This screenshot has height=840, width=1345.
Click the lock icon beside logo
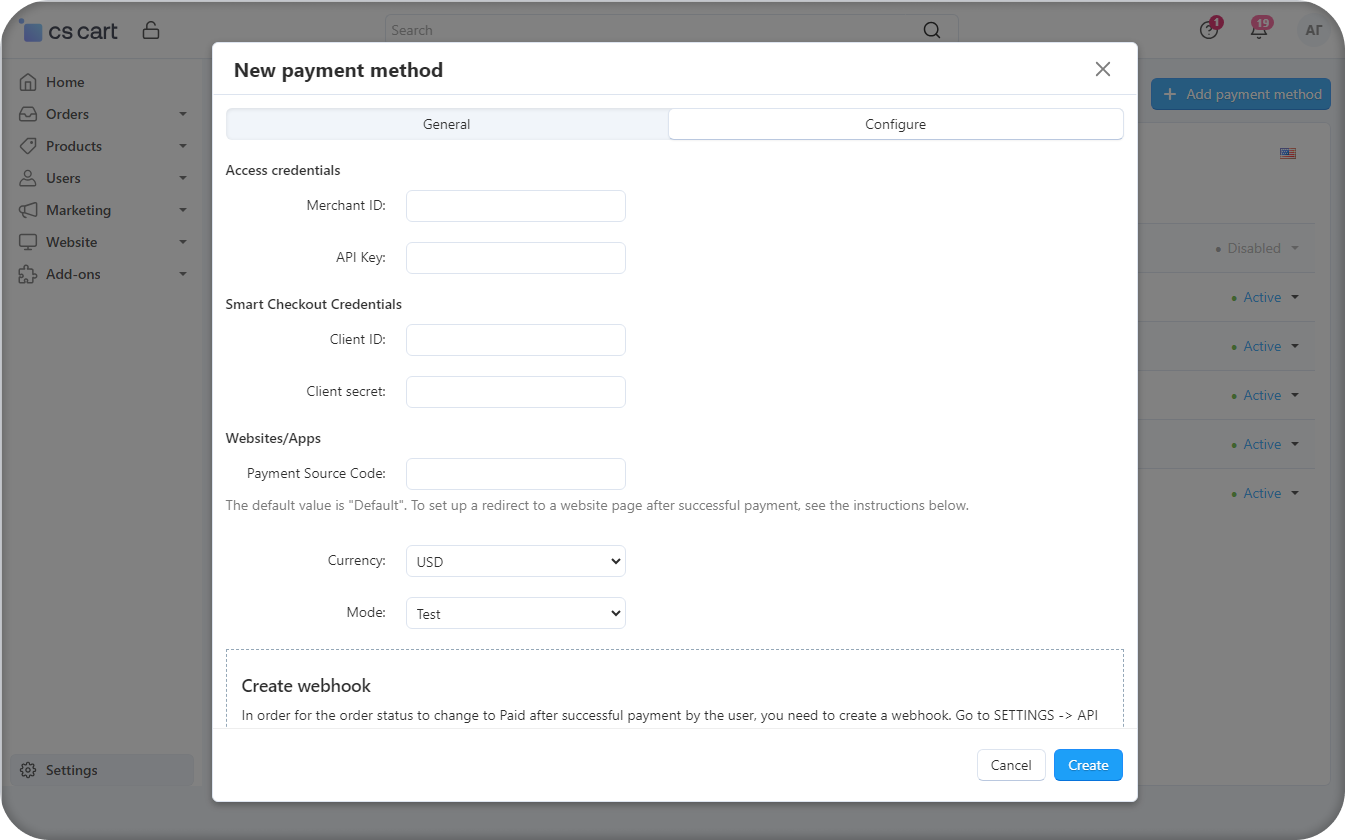tap(151, 30)
